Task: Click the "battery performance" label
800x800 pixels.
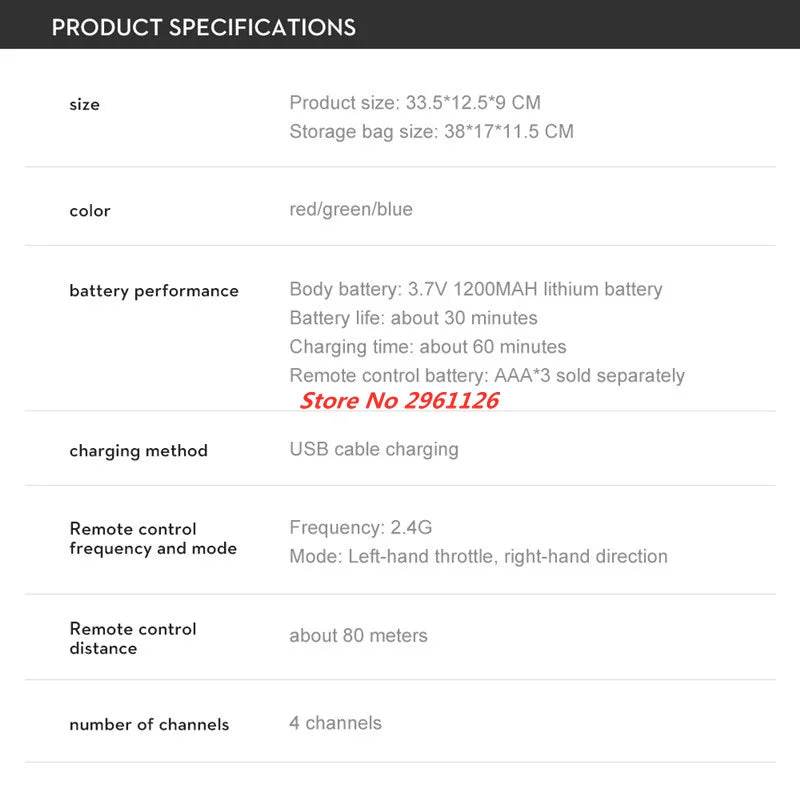Action: [x=154, y=291]
